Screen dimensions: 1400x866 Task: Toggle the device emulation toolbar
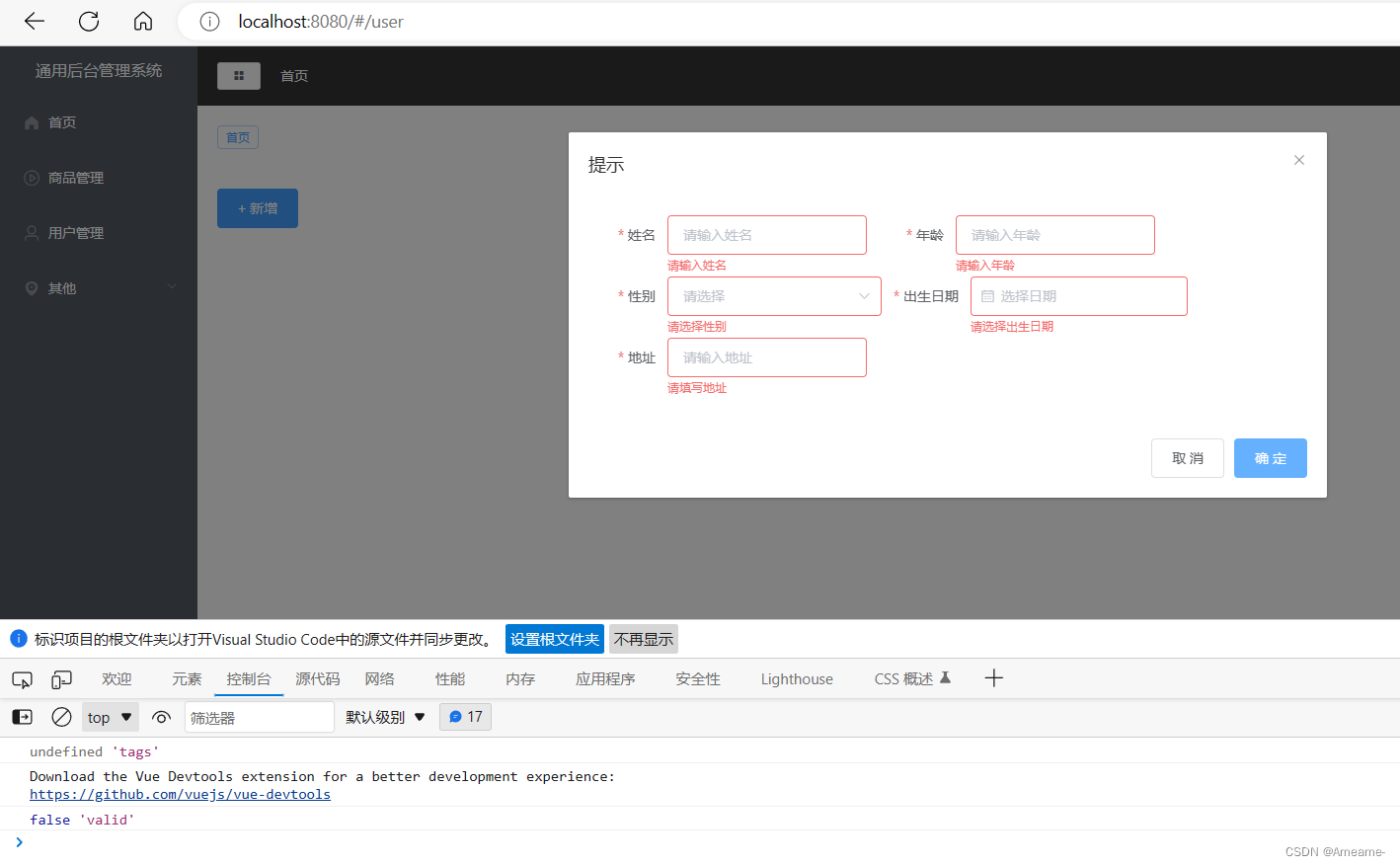(x=61, y=679)
